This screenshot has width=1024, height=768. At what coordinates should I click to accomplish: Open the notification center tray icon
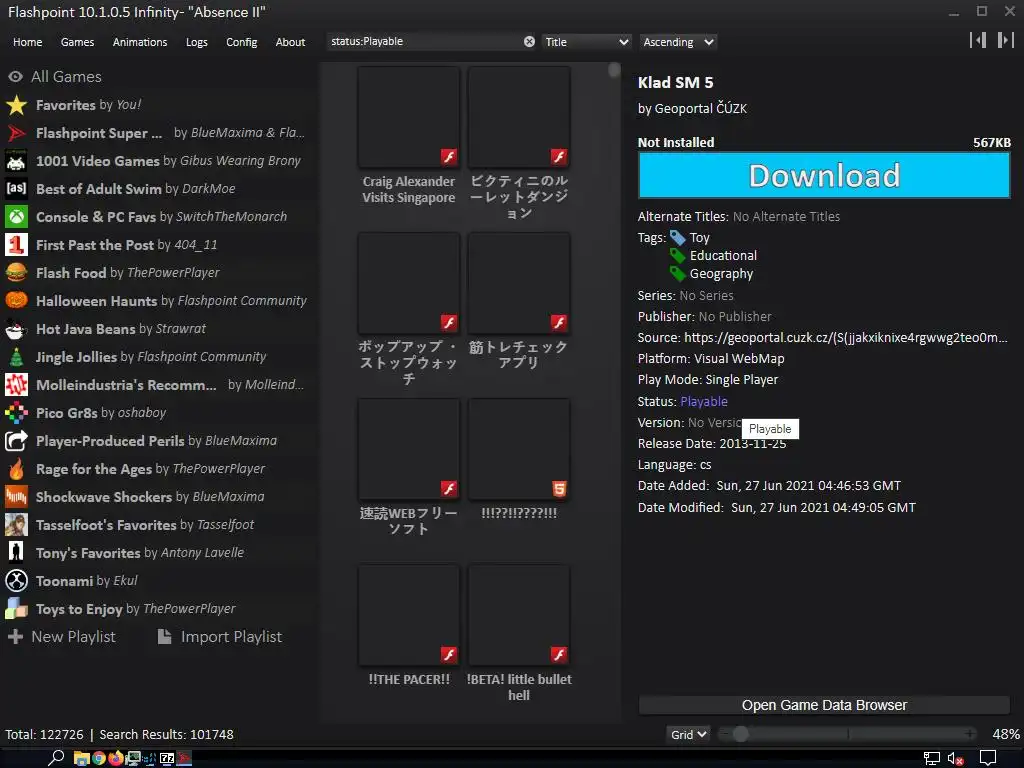988,758
